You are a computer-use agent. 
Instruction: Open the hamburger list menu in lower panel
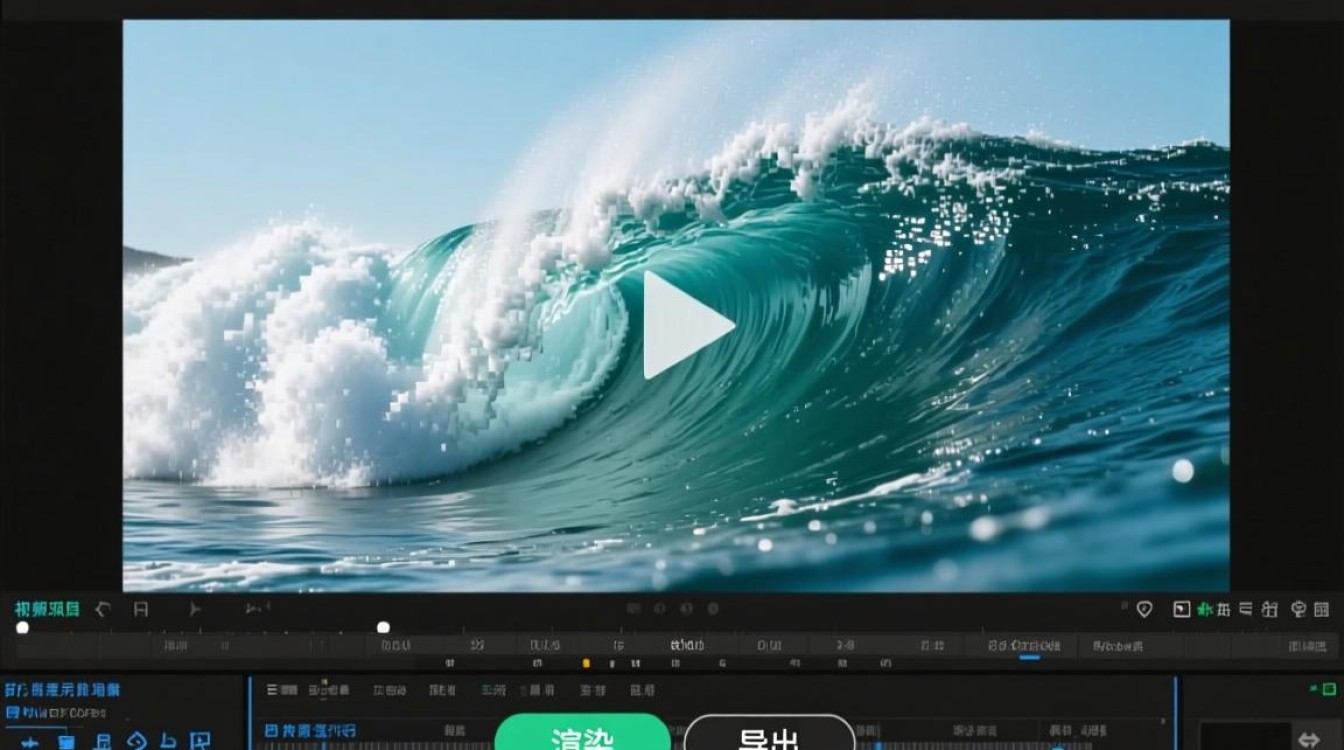tap(273, 690)
